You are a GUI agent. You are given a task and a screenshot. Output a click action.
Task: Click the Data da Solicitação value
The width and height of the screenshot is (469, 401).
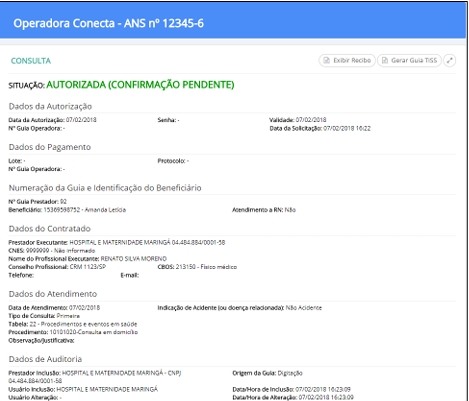347,128
